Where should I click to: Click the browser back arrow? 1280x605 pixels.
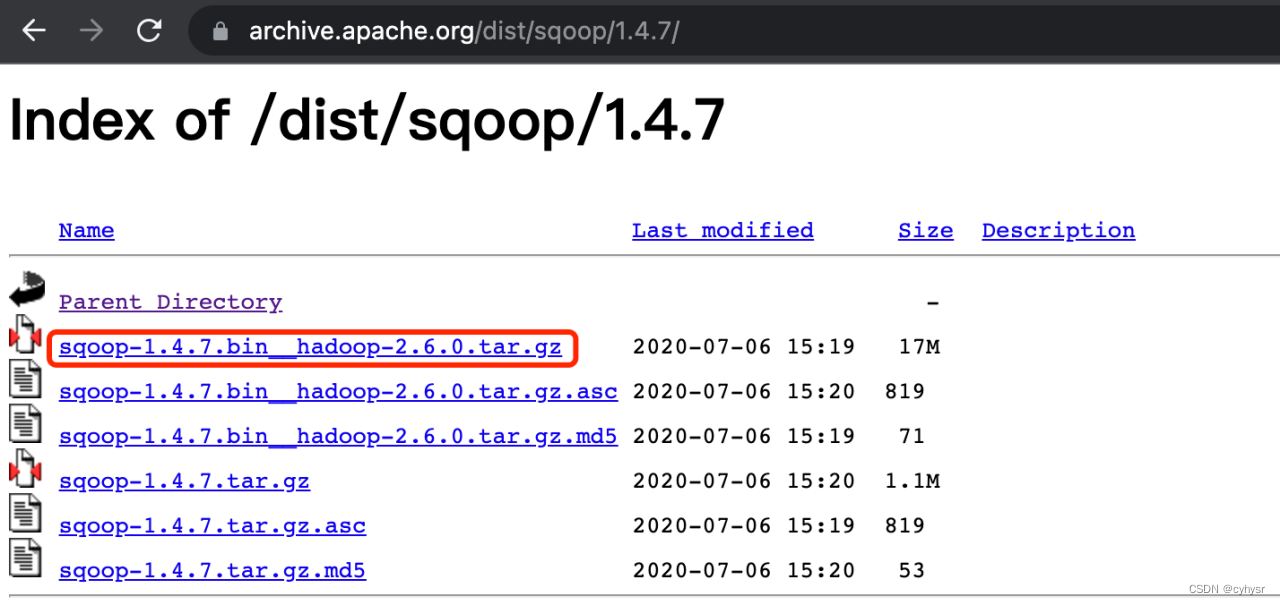tap(34, 31)
